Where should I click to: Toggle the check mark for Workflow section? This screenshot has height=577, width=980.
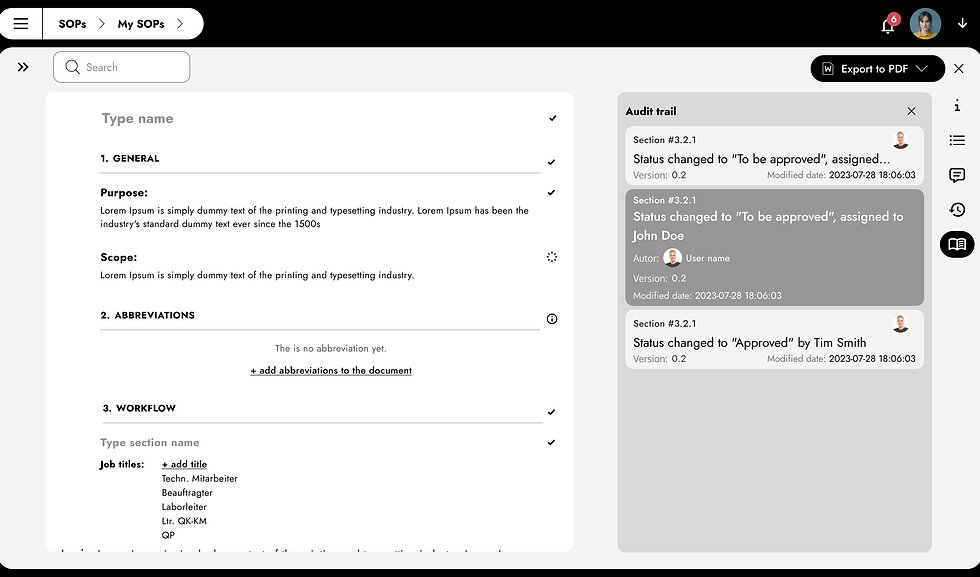[551, 412]
